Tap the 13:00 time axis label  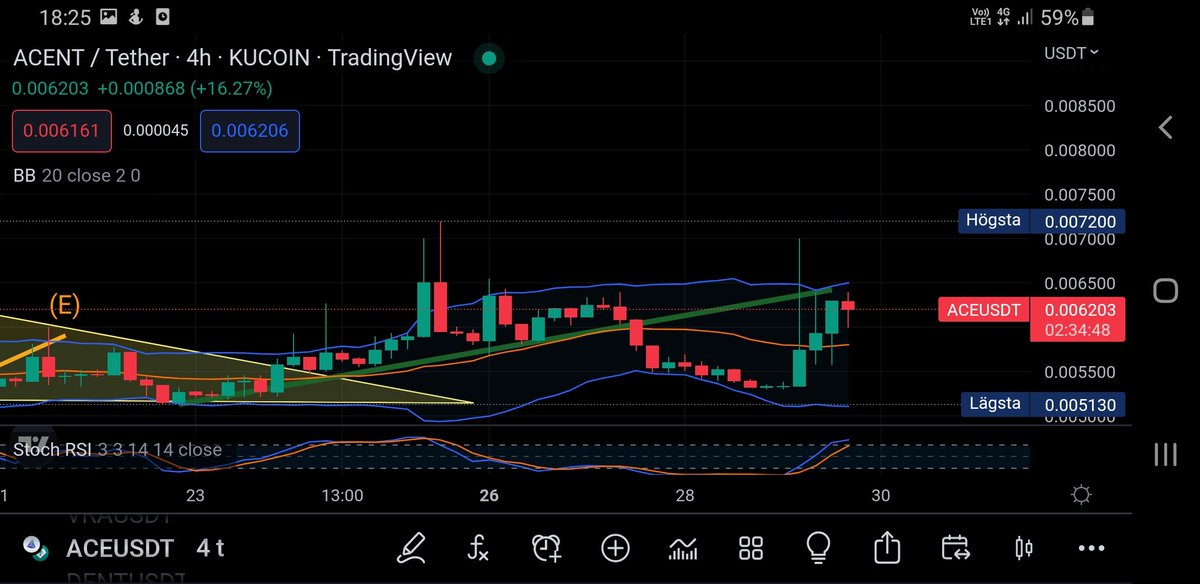[342, 495]
